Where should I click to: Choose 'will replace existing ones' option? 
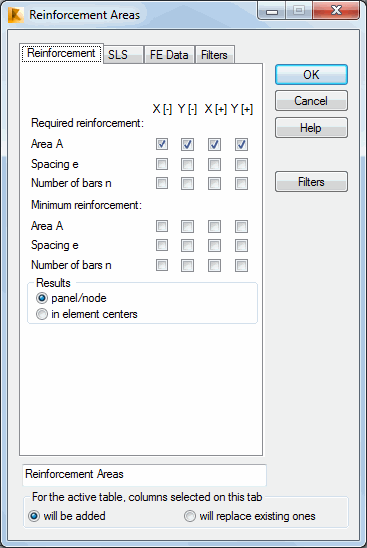pos(250,516)
